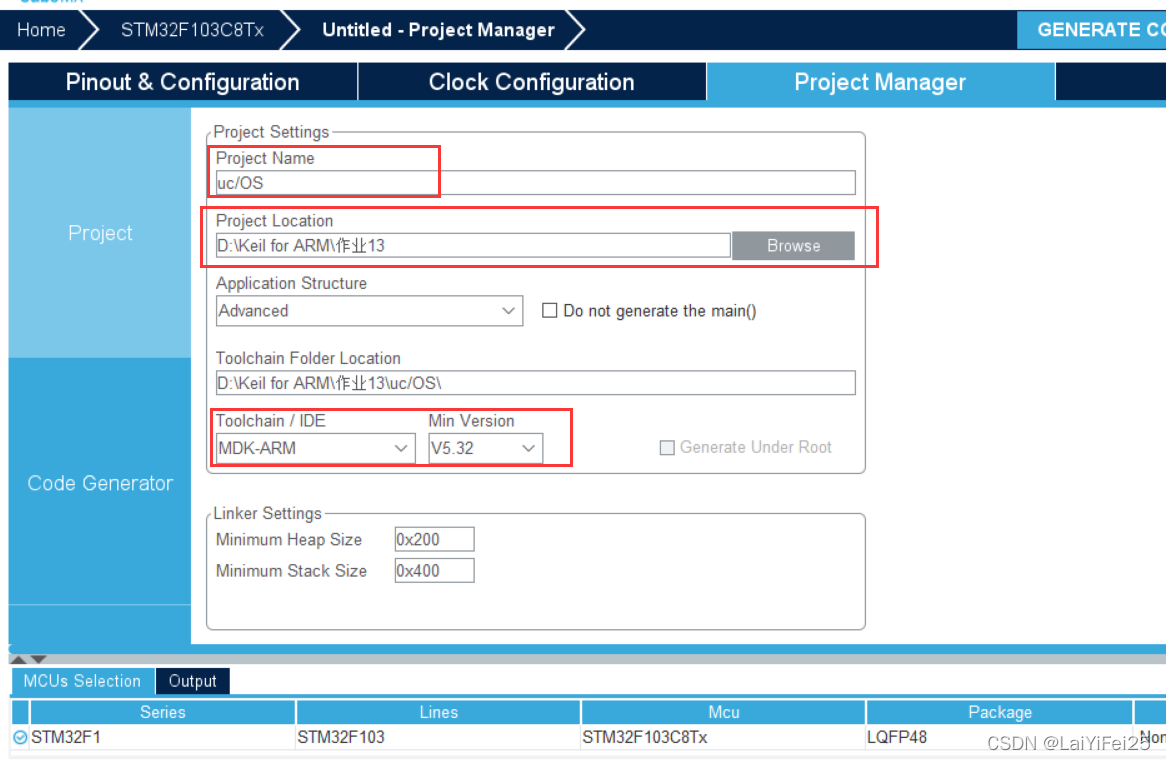Image resolution: width=1166 pixels, height=760 pixels.
Task: Switch to the Output tab
Action: click(193, 681)
